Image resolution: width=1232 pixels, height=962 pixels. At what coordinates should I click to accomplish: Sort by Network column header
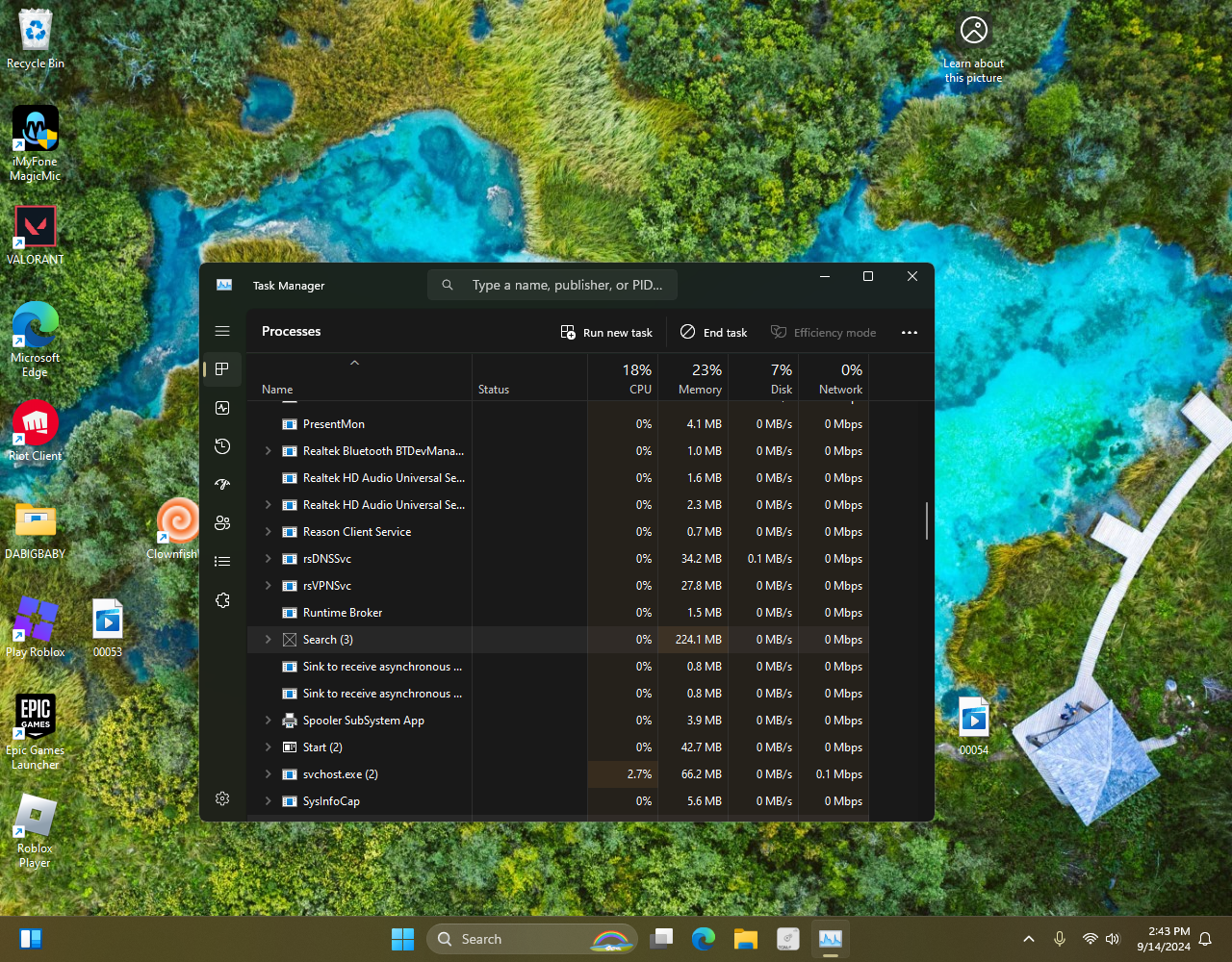834,378
